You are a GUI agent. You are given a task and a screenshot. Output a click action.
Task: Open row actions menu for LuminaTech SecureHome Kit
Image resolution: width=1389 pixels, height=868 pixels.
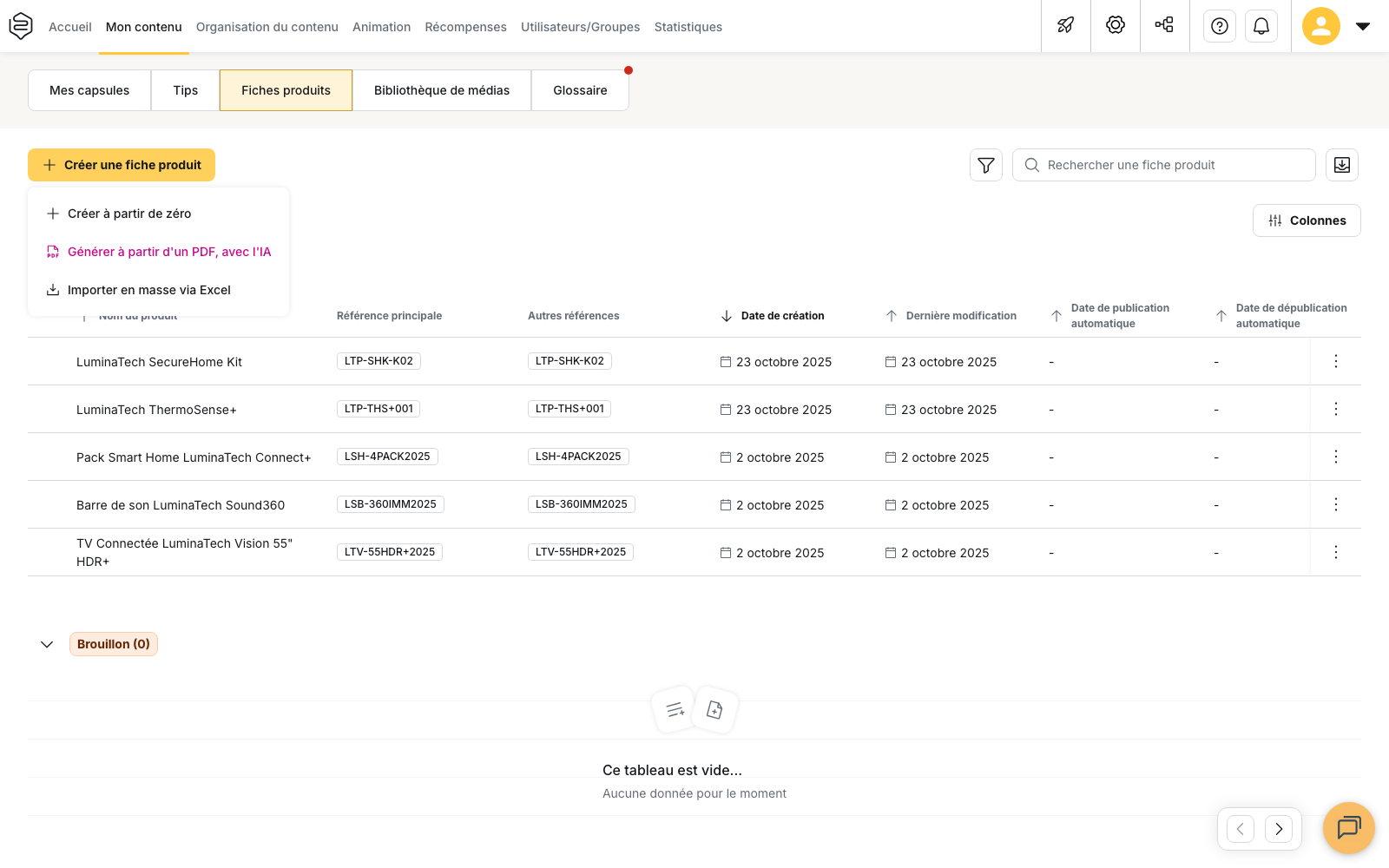click(1336, 361)
